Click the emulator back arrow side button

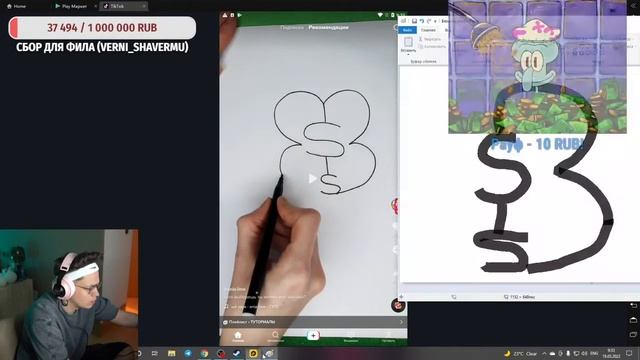pyautogui.click(x=633, y=305)
